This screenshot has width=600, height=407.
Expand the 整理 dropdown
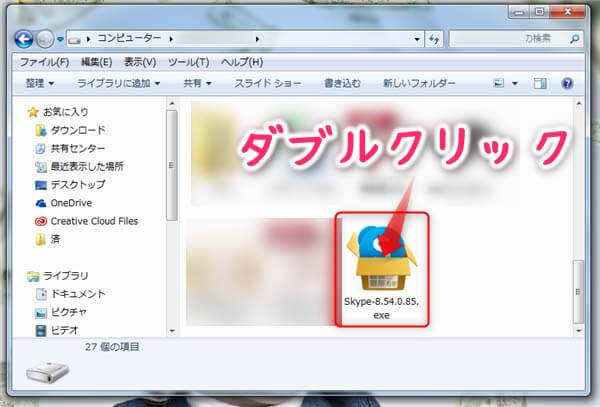(x=39, y=83)
